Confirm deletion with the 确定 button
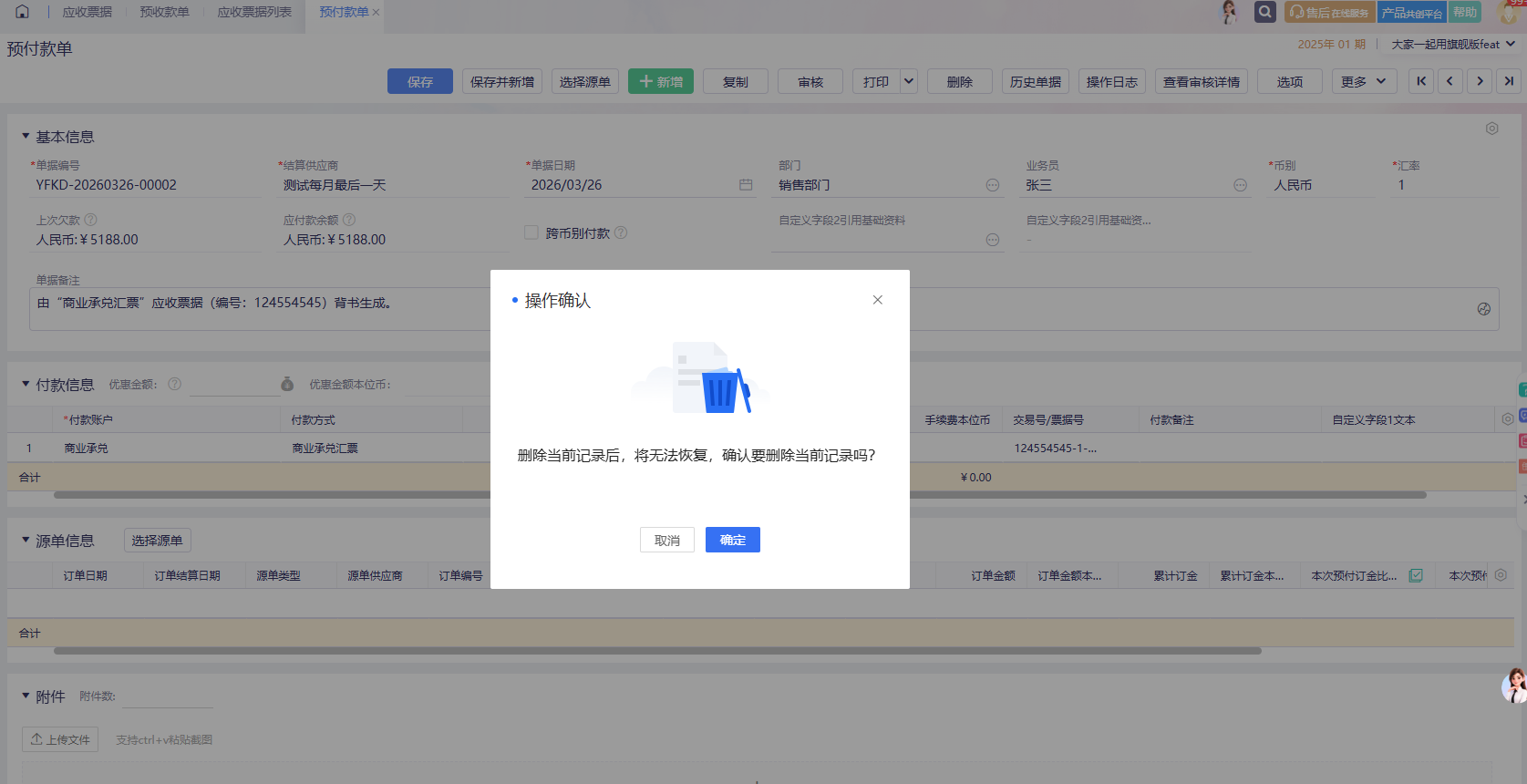The image size is (1527, 784). tap(732, 540)
